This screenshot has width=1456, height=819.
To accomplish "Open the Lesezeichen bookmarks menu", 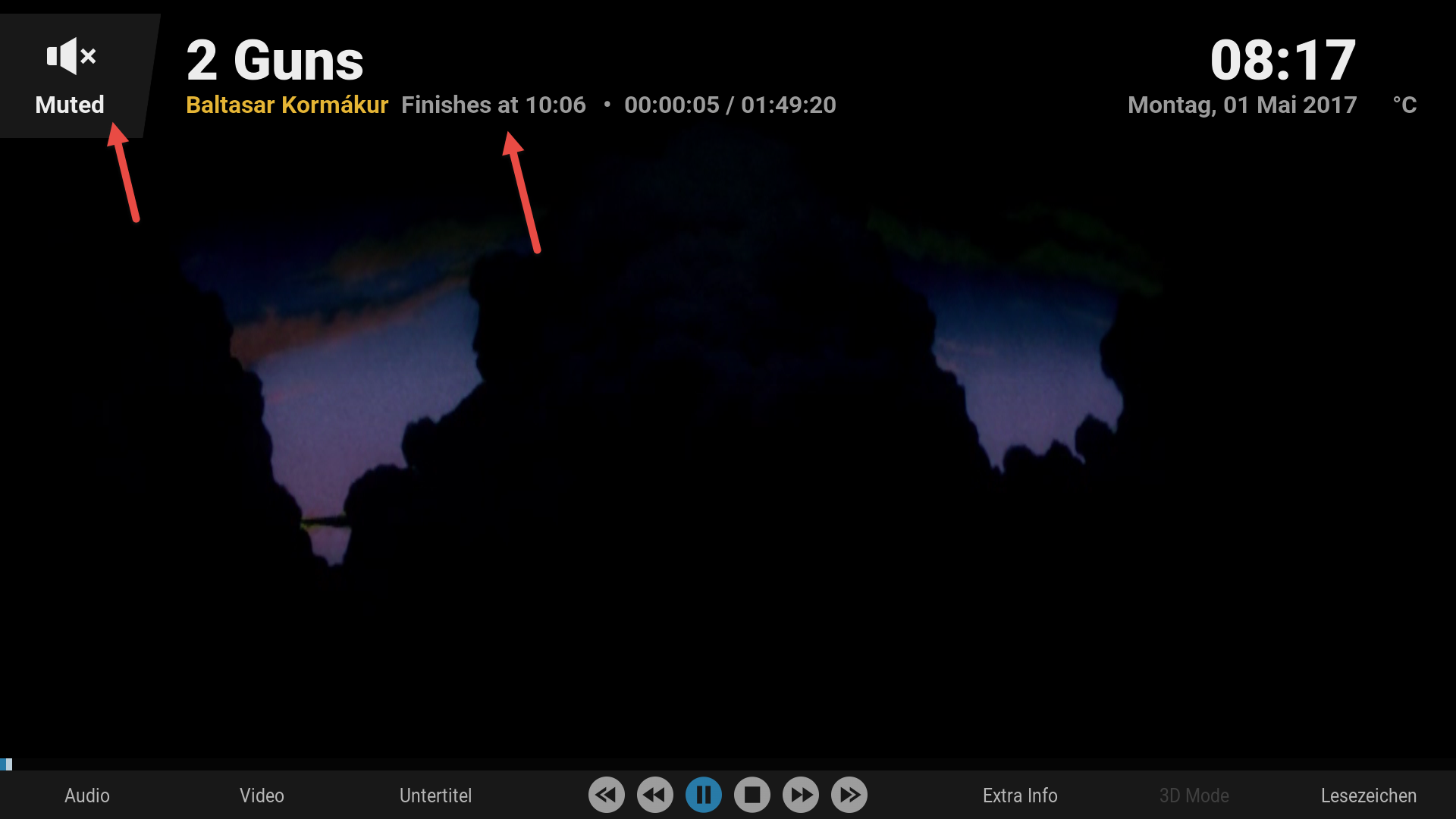I will tap(1369, 795).
